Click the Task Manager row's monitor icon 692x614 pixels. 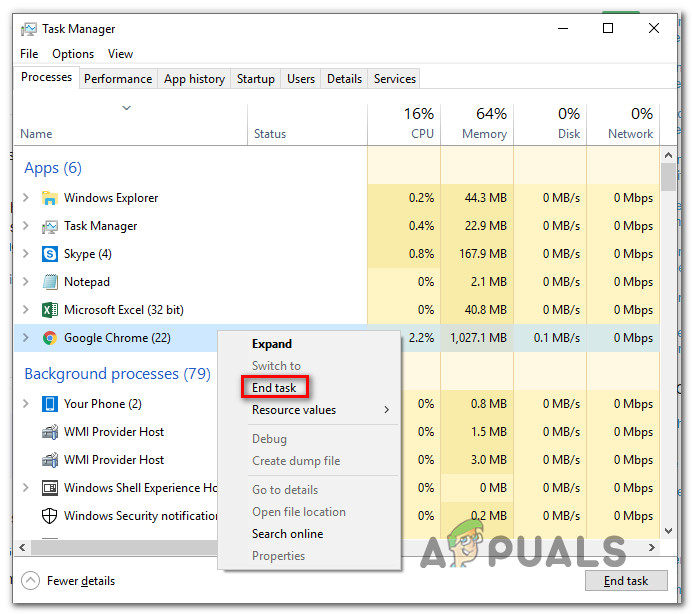(49, 226)
